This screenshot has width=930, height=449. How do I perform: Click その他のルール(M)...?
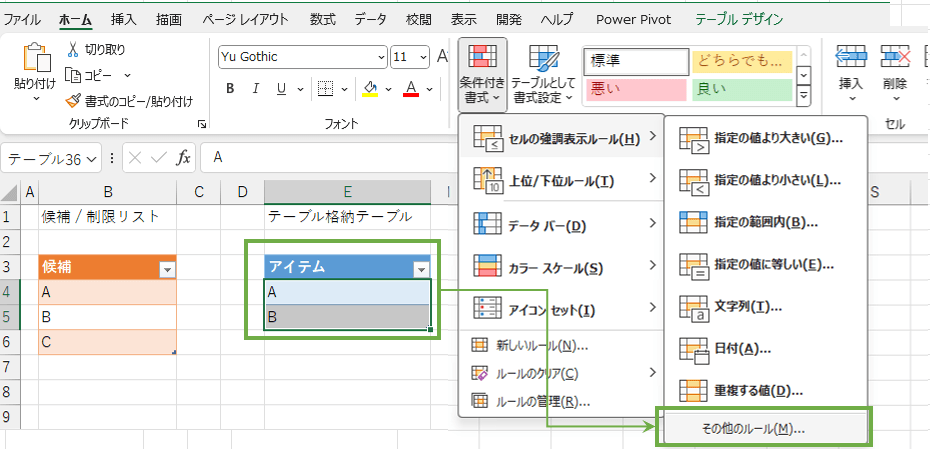coord(766,427)
